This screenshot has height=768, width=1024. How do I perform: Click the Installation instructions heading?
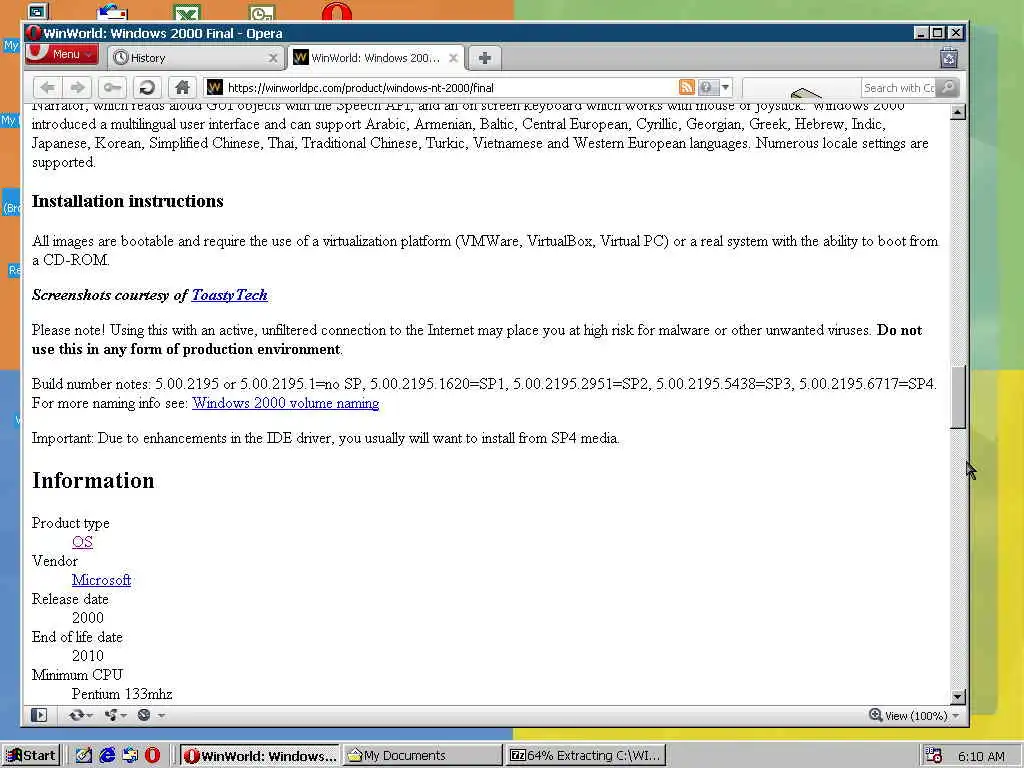point(128,201)
